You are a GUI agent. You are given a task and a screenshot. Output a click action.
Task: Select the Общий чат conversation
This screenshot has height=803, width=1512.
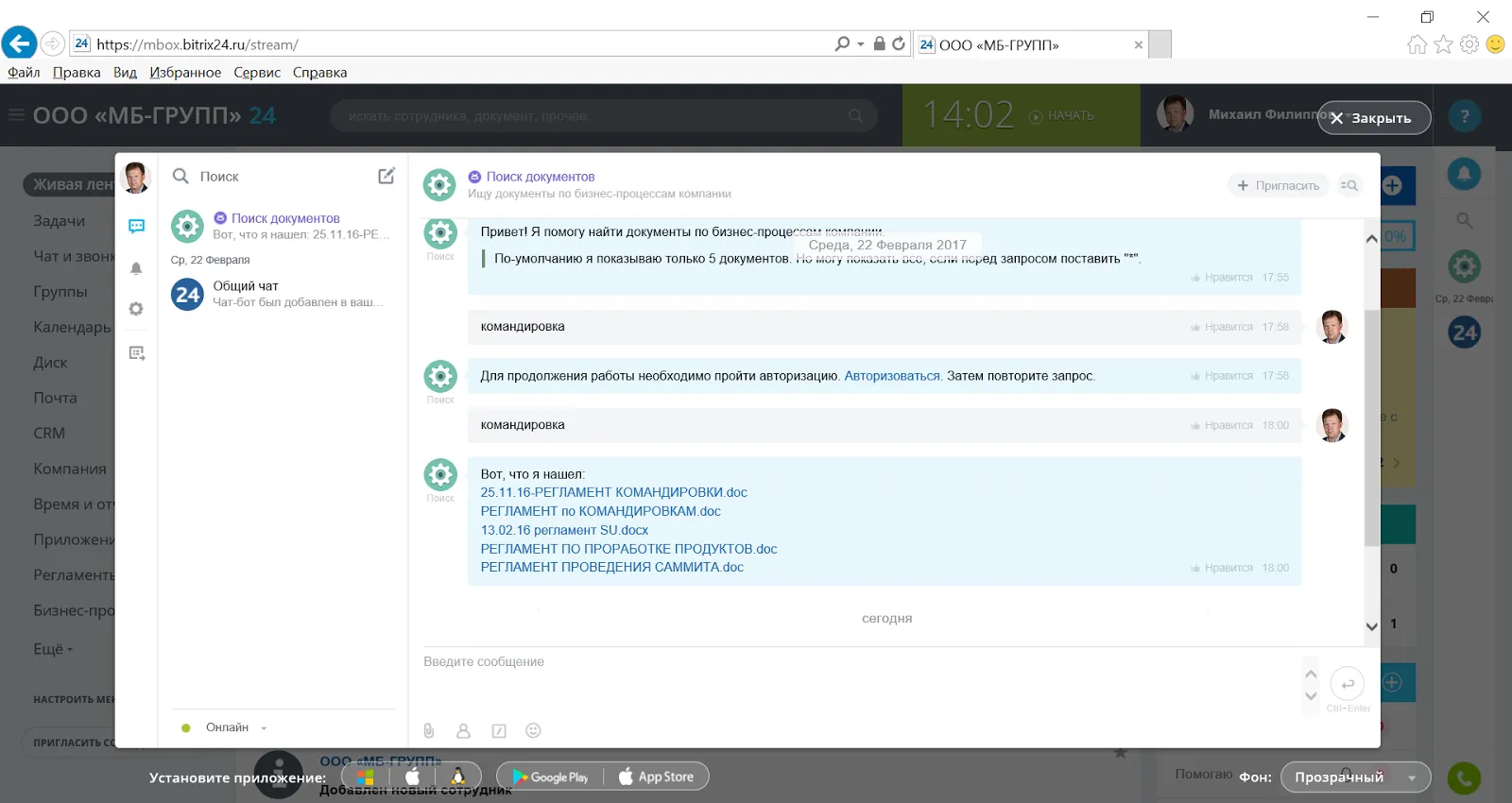point(281,294)
